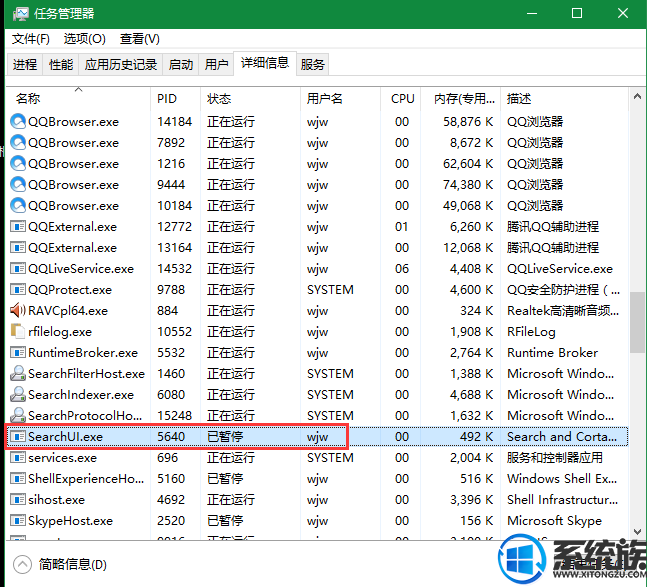Click the services.exe process icon

(18, 457)
